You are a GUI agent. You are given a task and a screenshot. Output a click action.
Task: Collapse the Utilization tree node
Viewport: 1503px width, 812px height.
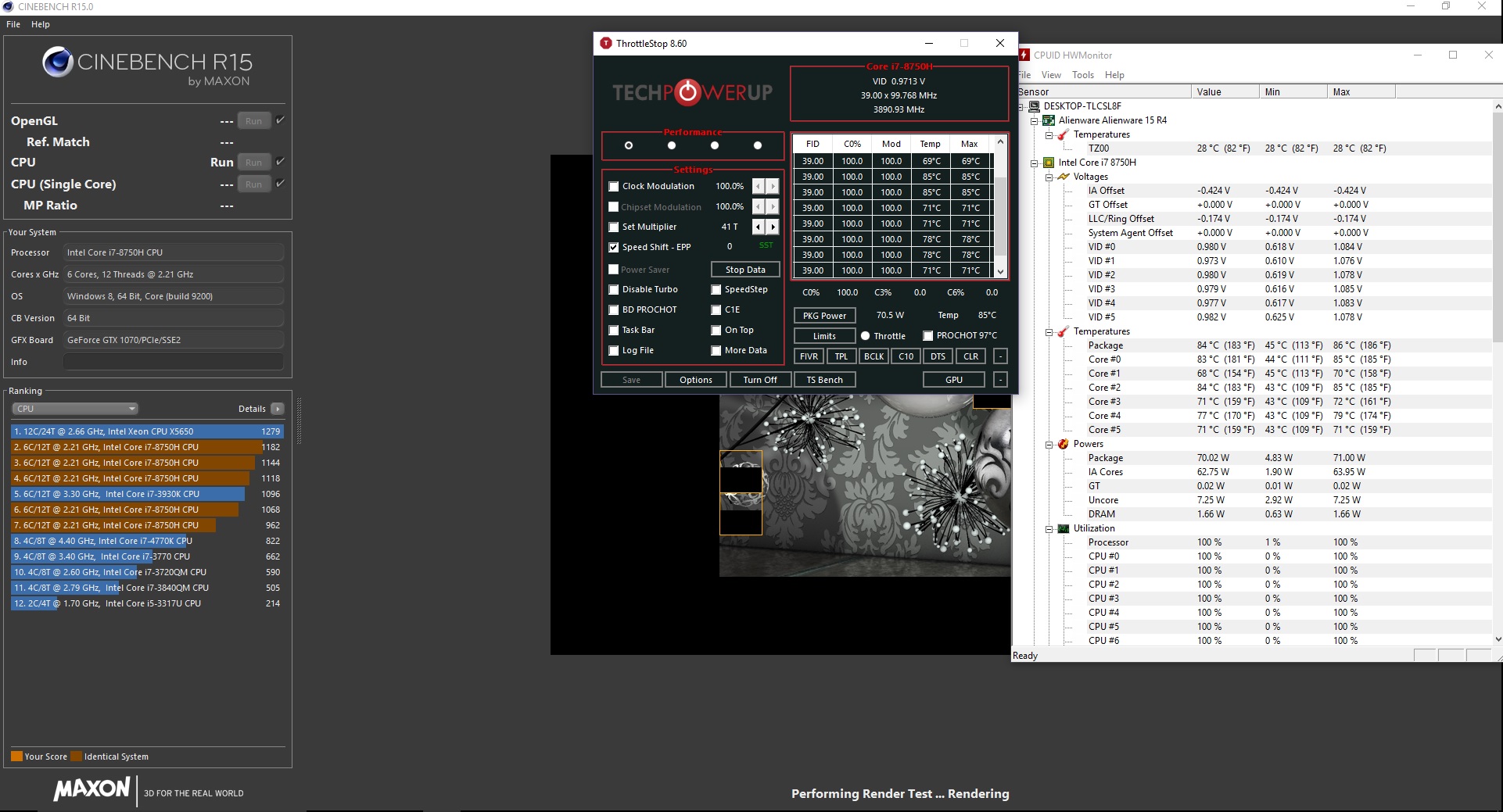coord(1049,528)
